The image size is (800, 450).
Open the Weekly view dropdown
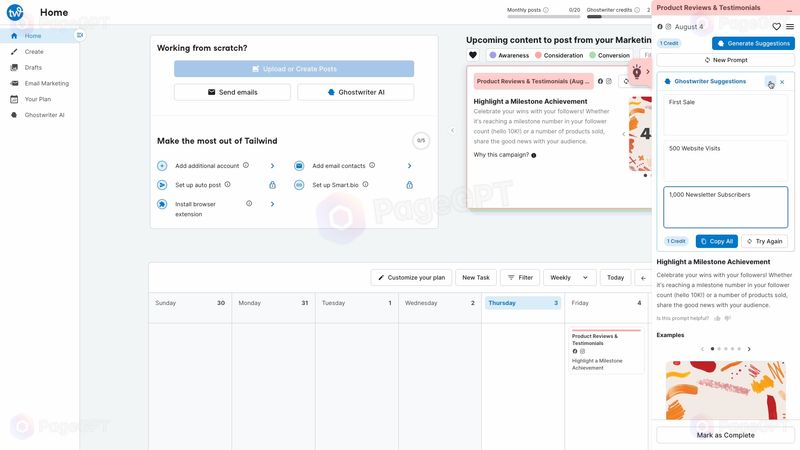[569, 278]
